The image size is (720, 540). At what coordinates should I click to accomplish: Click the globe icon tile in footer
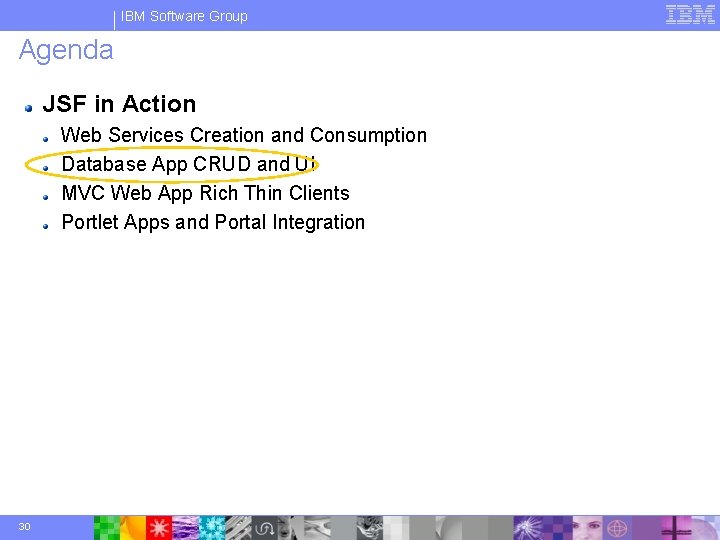click(617, 528)
